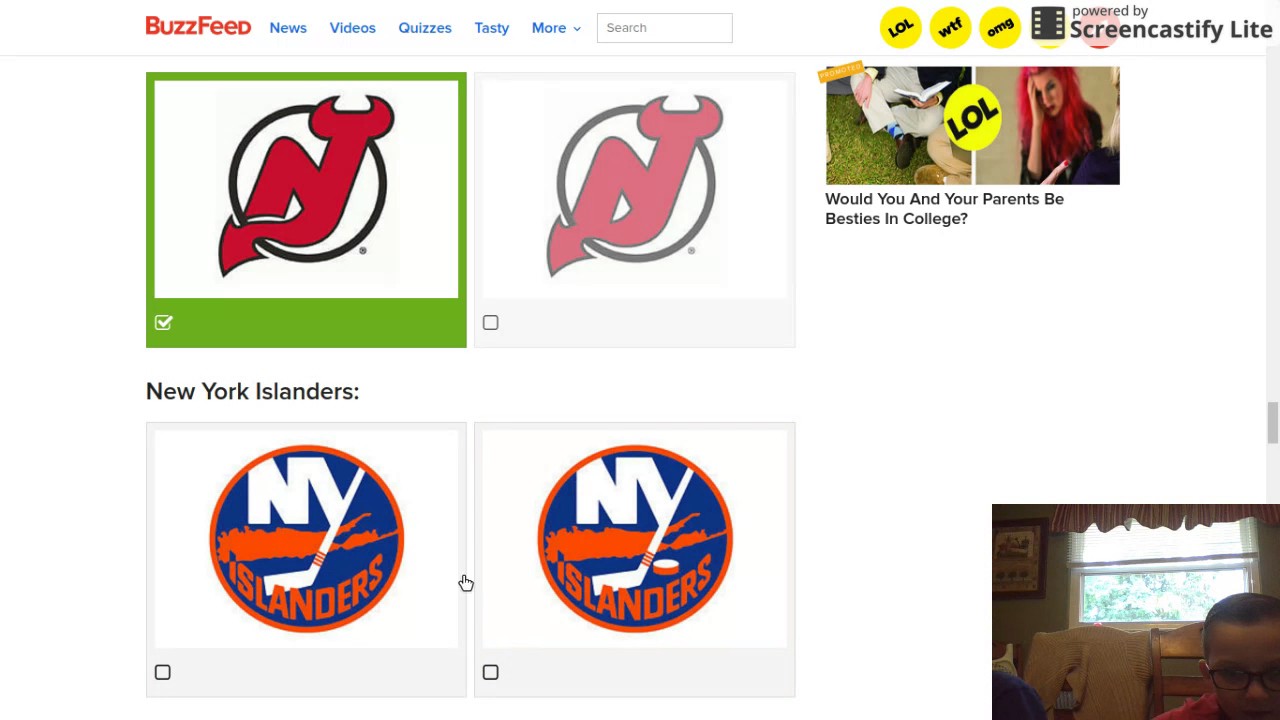The image size is (1280, 720).
Task: Go to the News section
Action: pyautogui.click(x=288, y=28)
